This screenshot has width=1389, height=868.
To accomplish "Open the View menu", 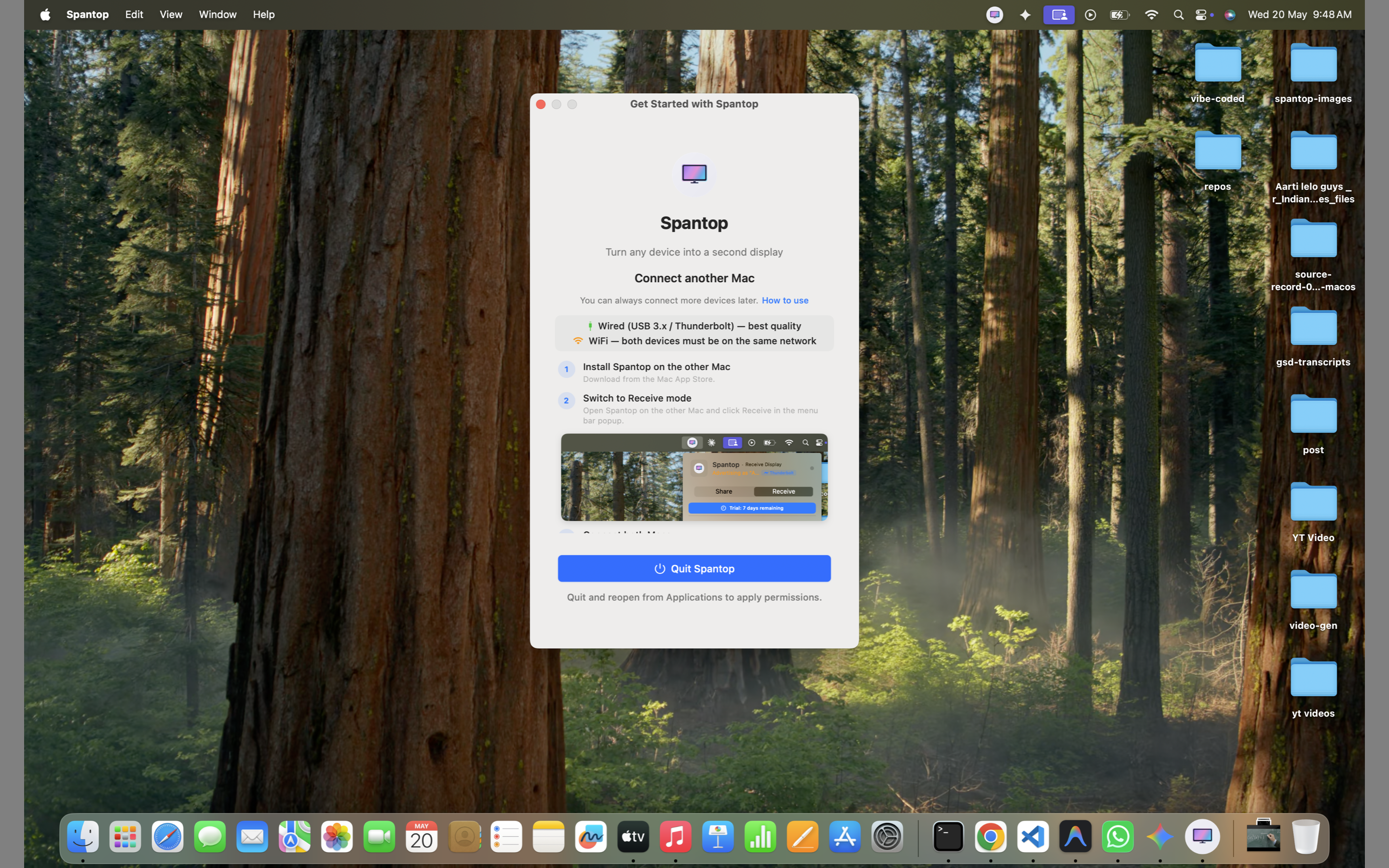I will tap(170, 14).
